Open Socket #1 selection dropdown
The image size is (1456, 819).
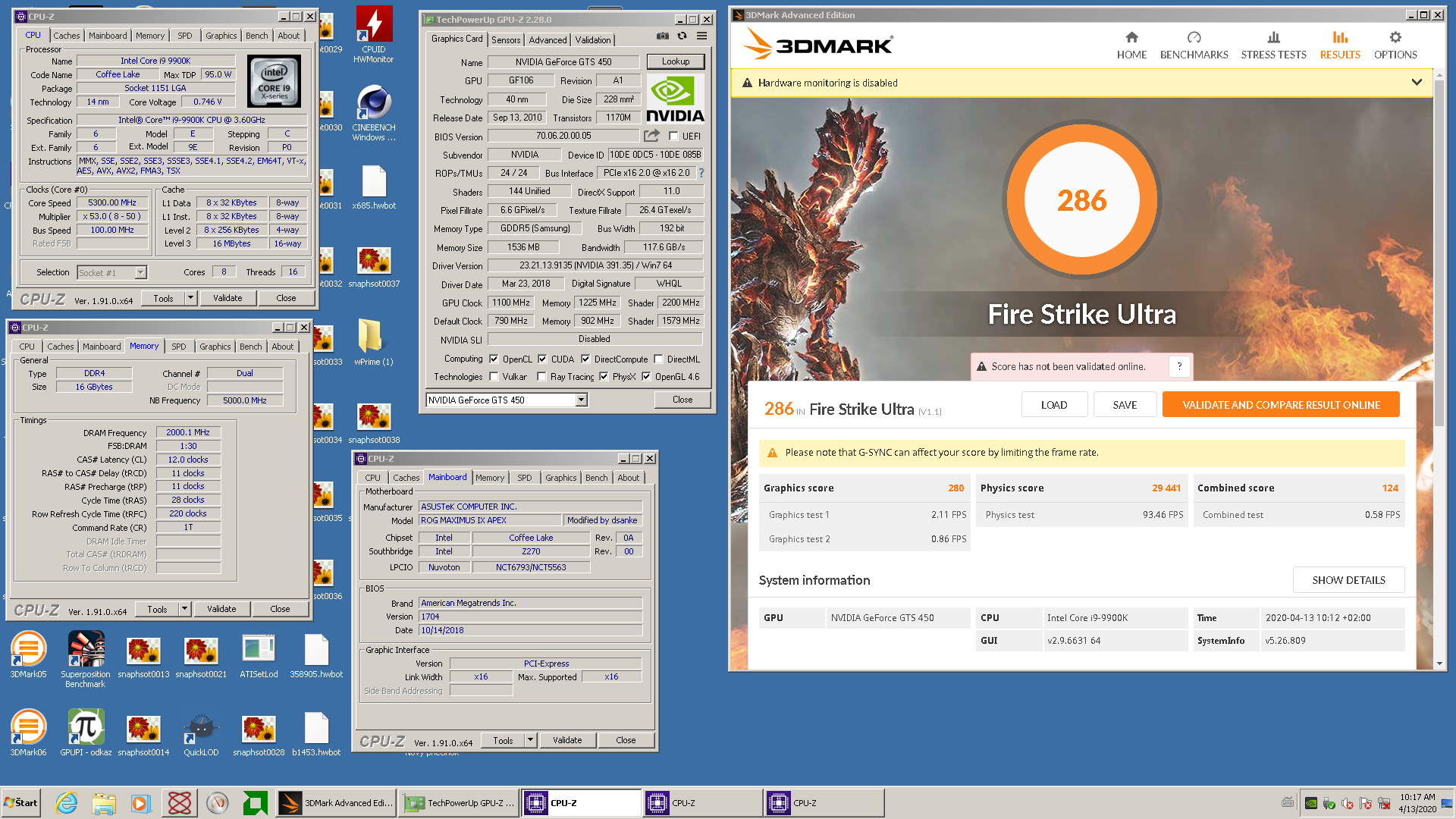click(x=140, y=273)
